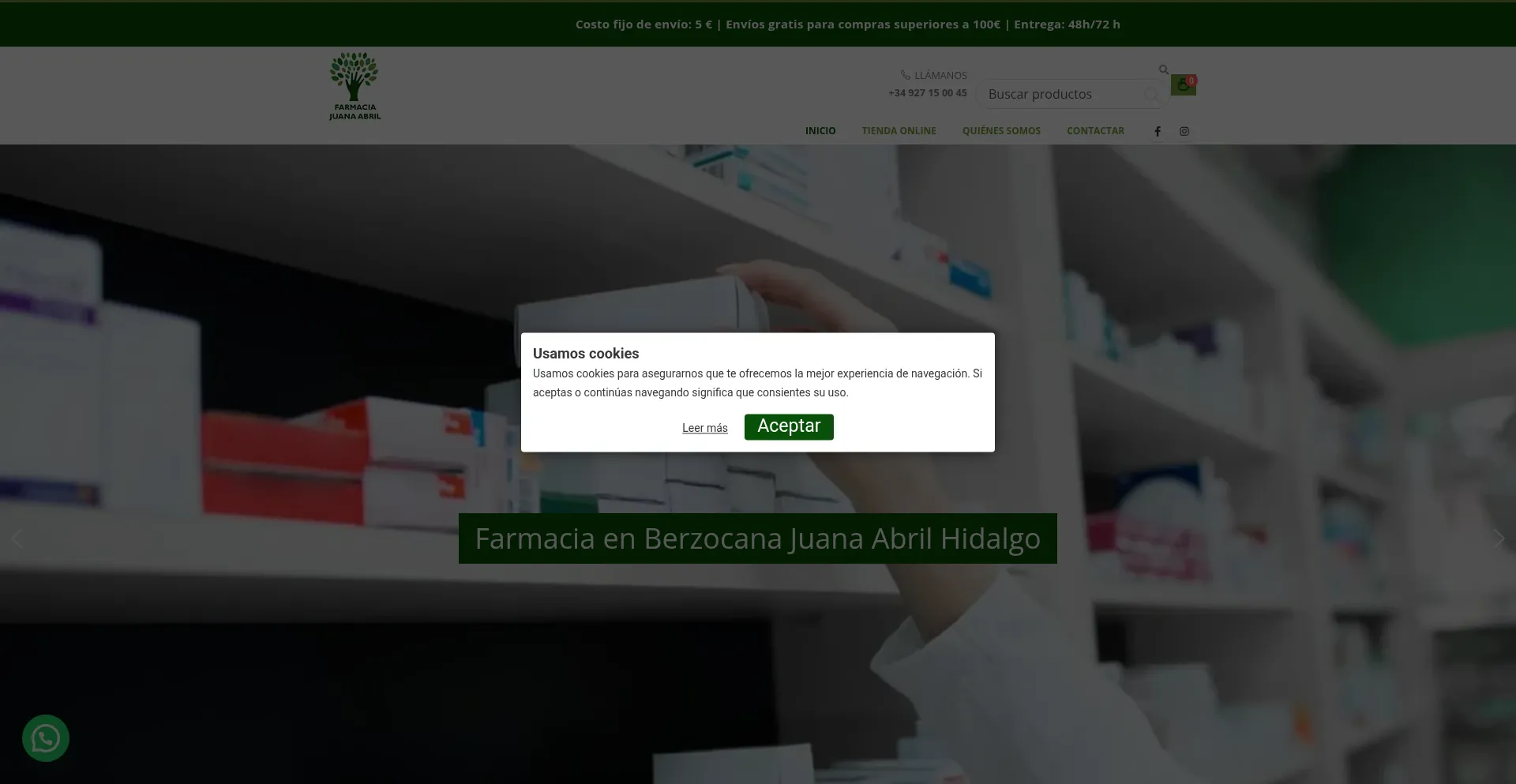Accept cookies with Aceptar button

click(789, 426)
